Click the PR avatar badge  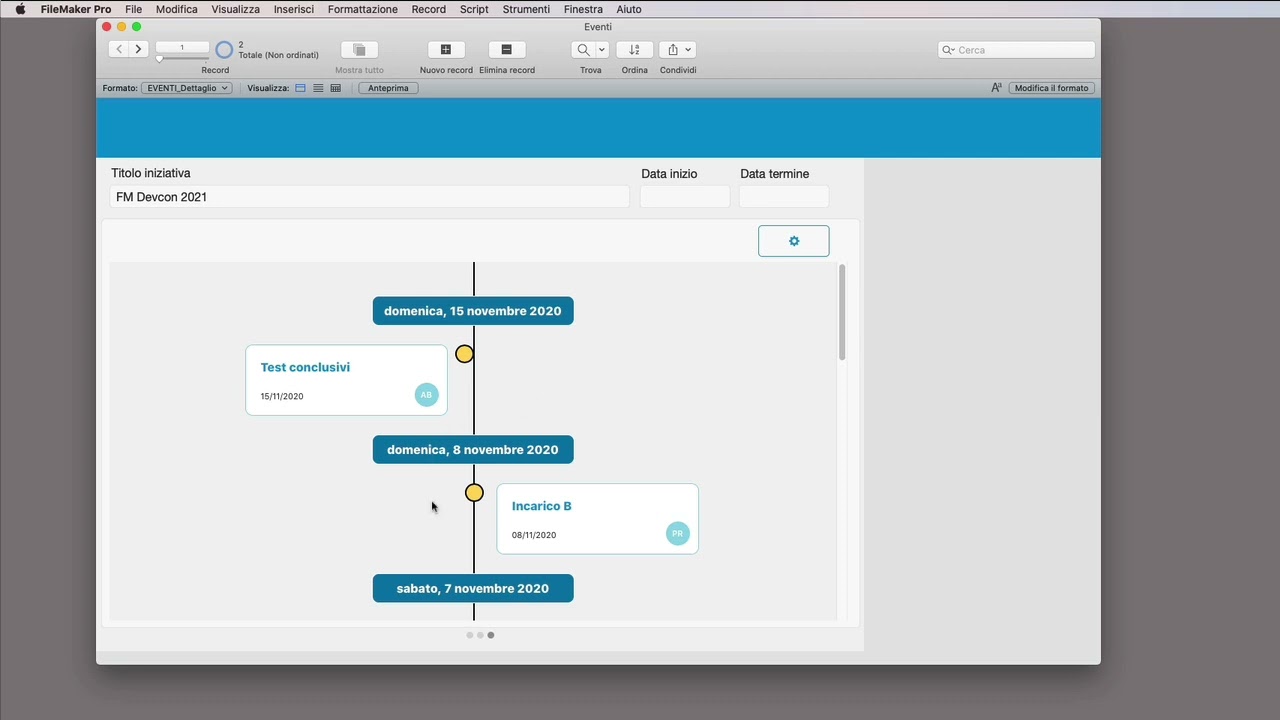678,534
